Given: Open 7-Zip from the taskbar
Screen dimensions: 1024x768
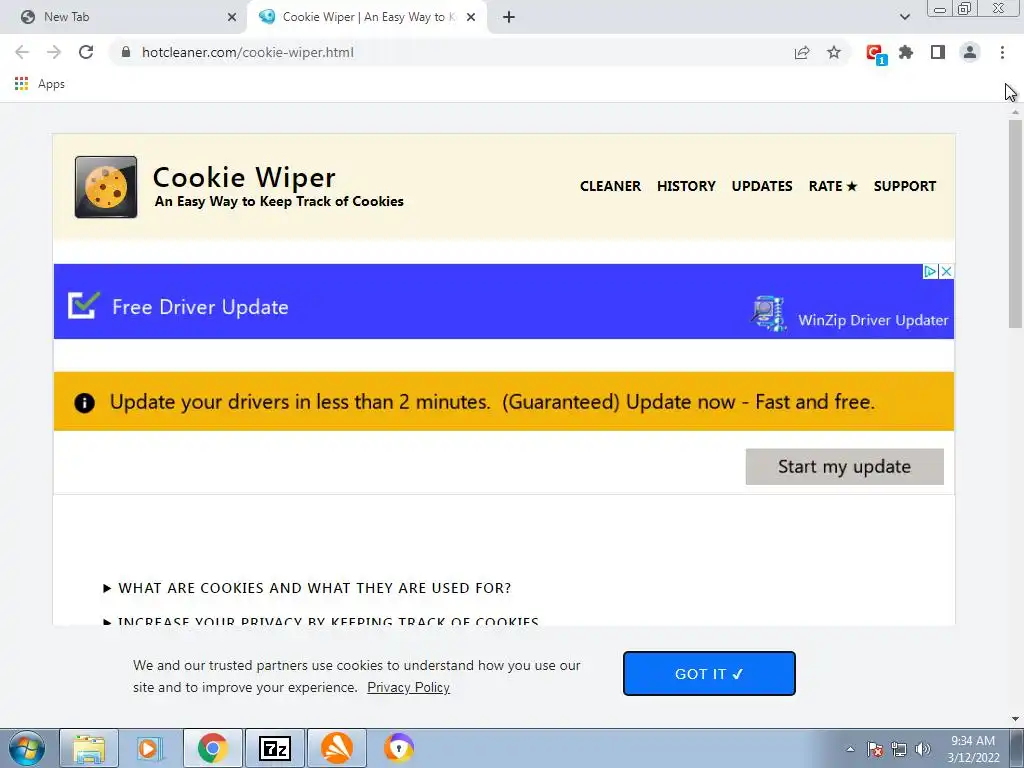Looking at the screenshot, I should [x=274, y=748].
